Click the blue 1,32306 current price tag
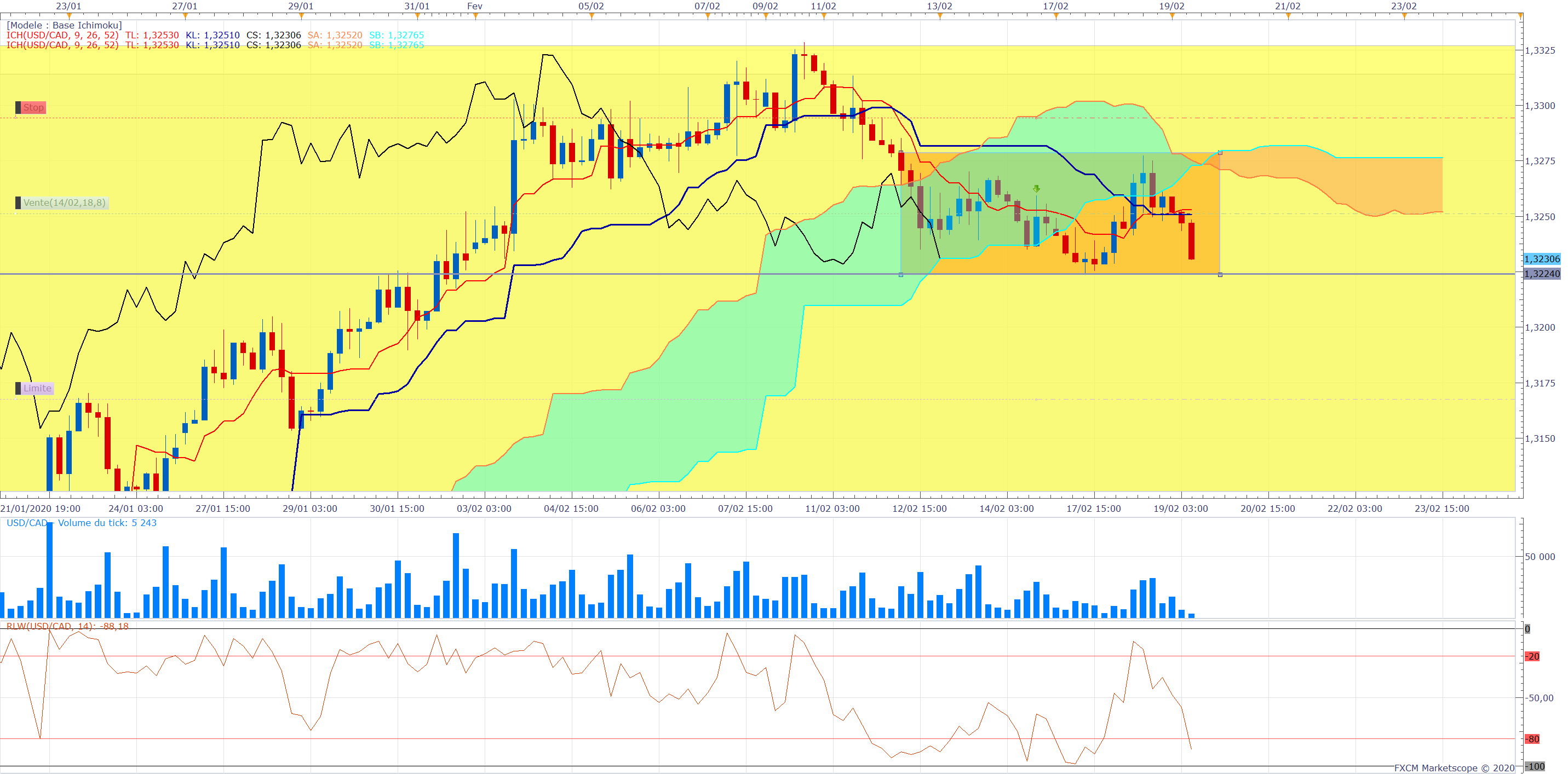This screenshot has width=1568, height=774. tap(1542, 259)
